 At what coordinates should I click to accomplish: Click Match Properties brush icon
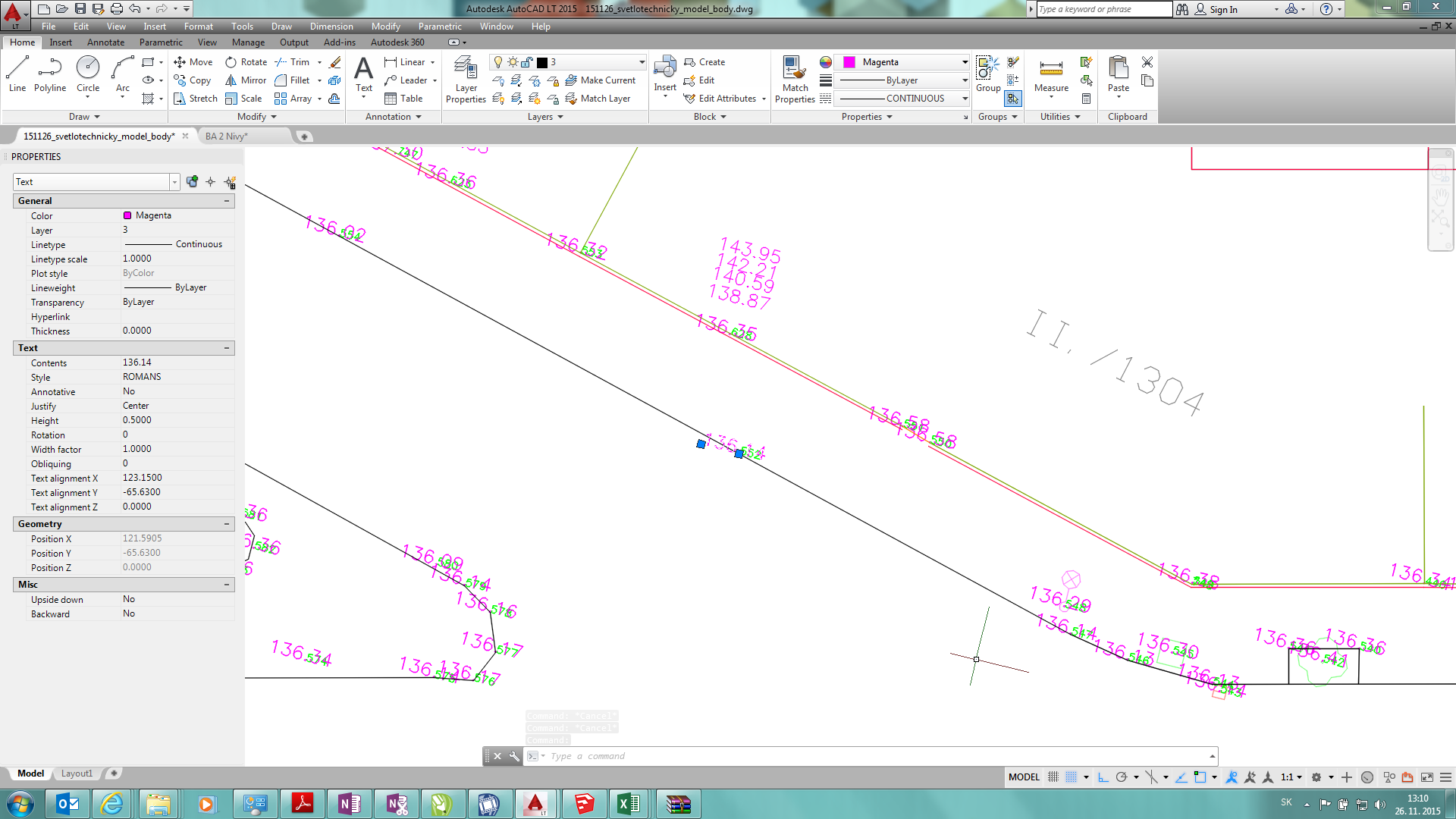pos(795,68)
